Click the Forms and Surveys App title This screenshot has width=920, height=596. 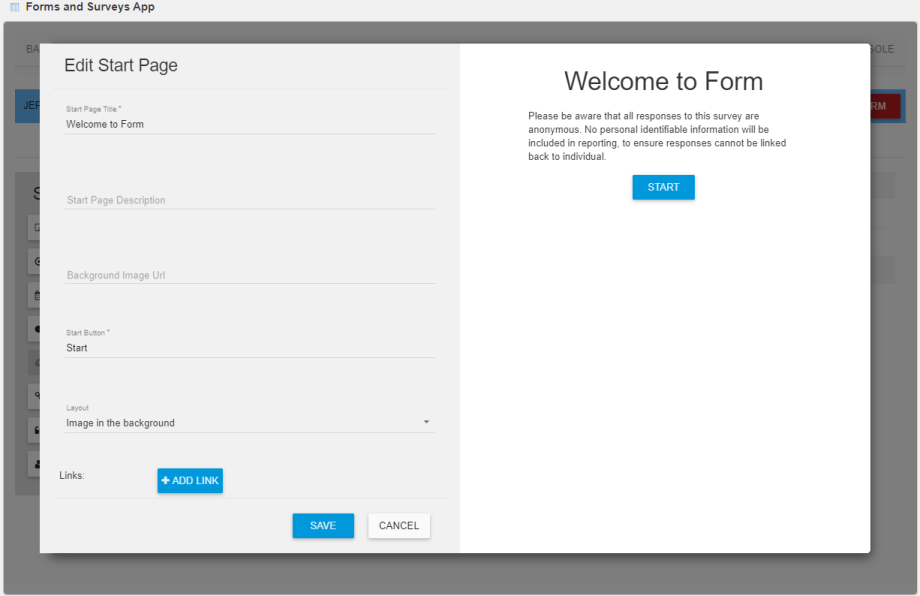pyautogui.click(x=90, y=7)
